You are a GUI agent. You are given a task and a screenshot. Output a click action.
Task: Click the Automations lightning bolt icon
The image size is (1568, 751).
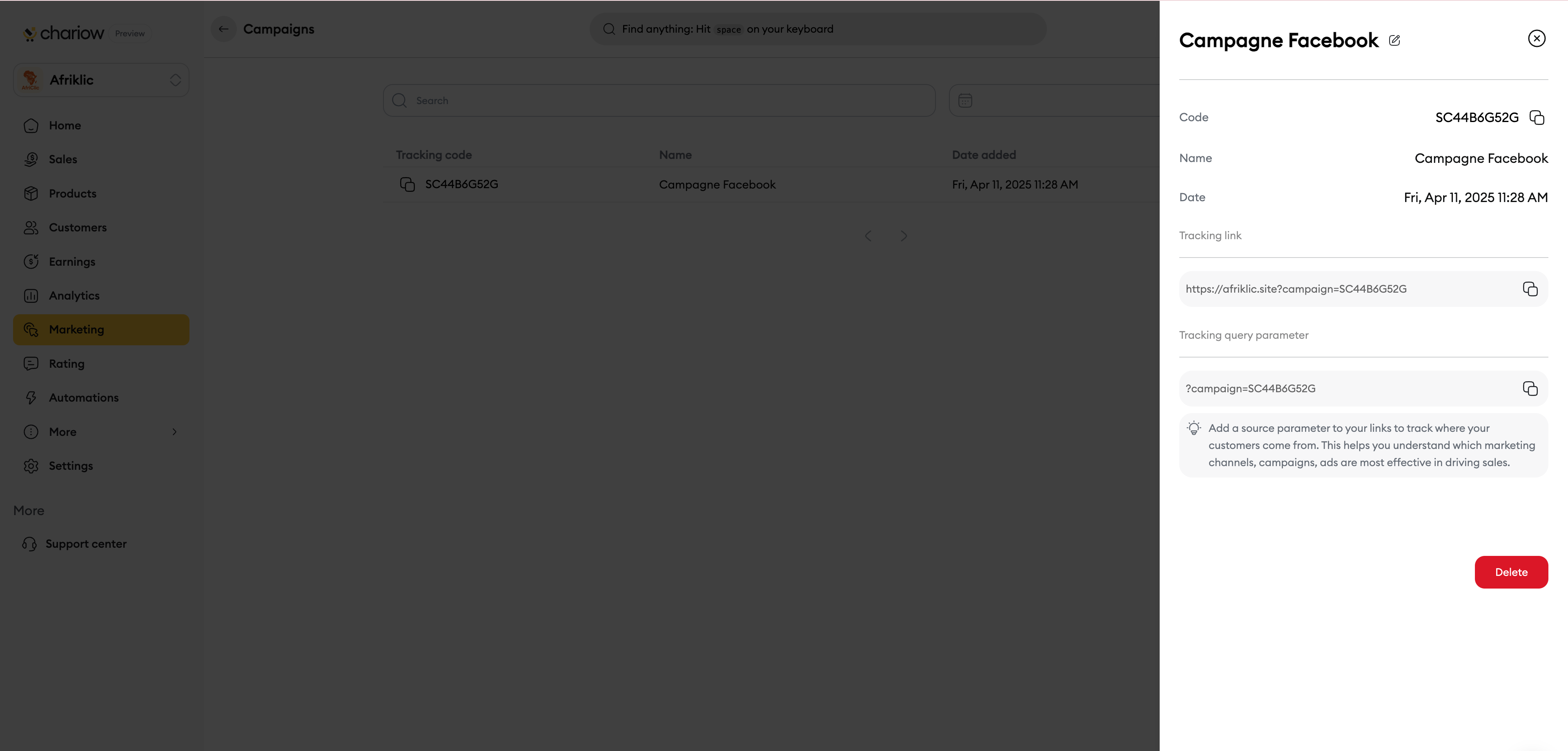coord(31,398)
